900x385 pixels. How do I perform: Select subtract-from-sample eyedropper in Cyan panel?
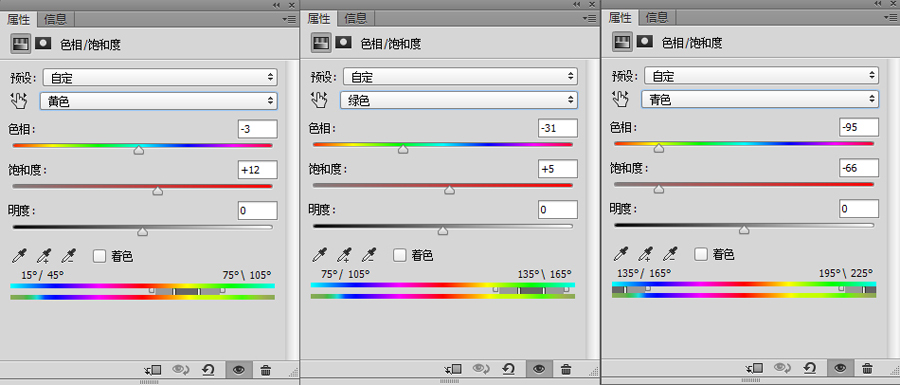(670, 254)
